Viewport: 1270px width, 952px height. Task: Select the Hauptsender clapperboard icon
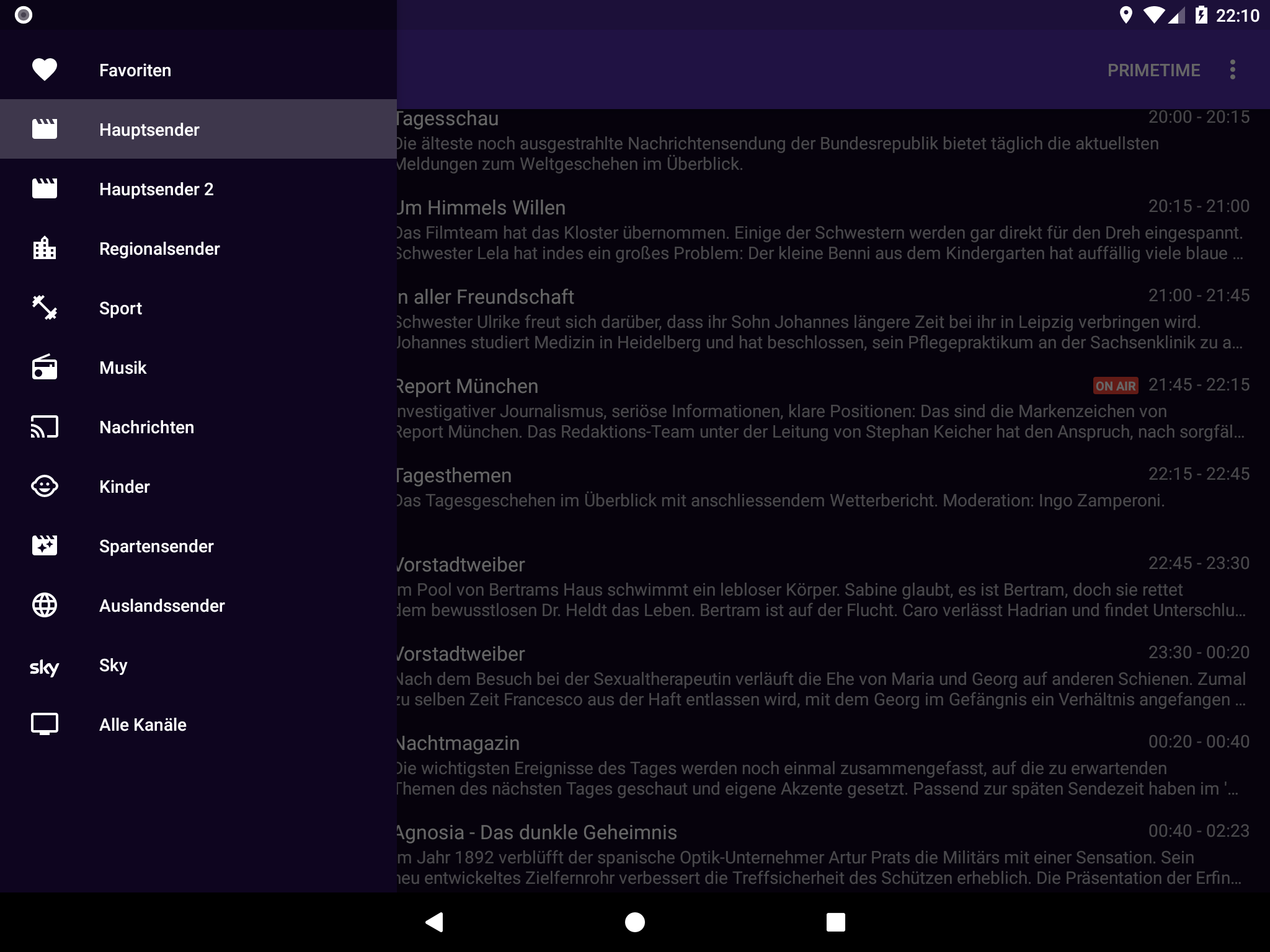(x=44, y=129)
